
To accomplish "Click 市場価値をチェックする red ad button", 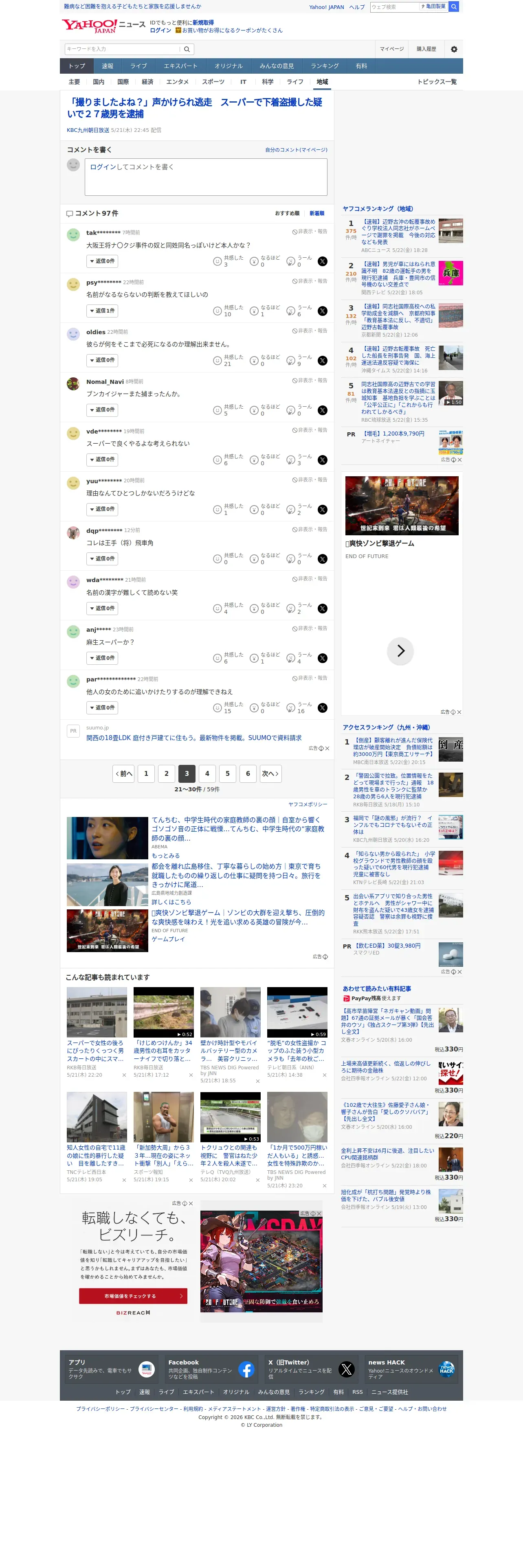I will point(133,1296).
